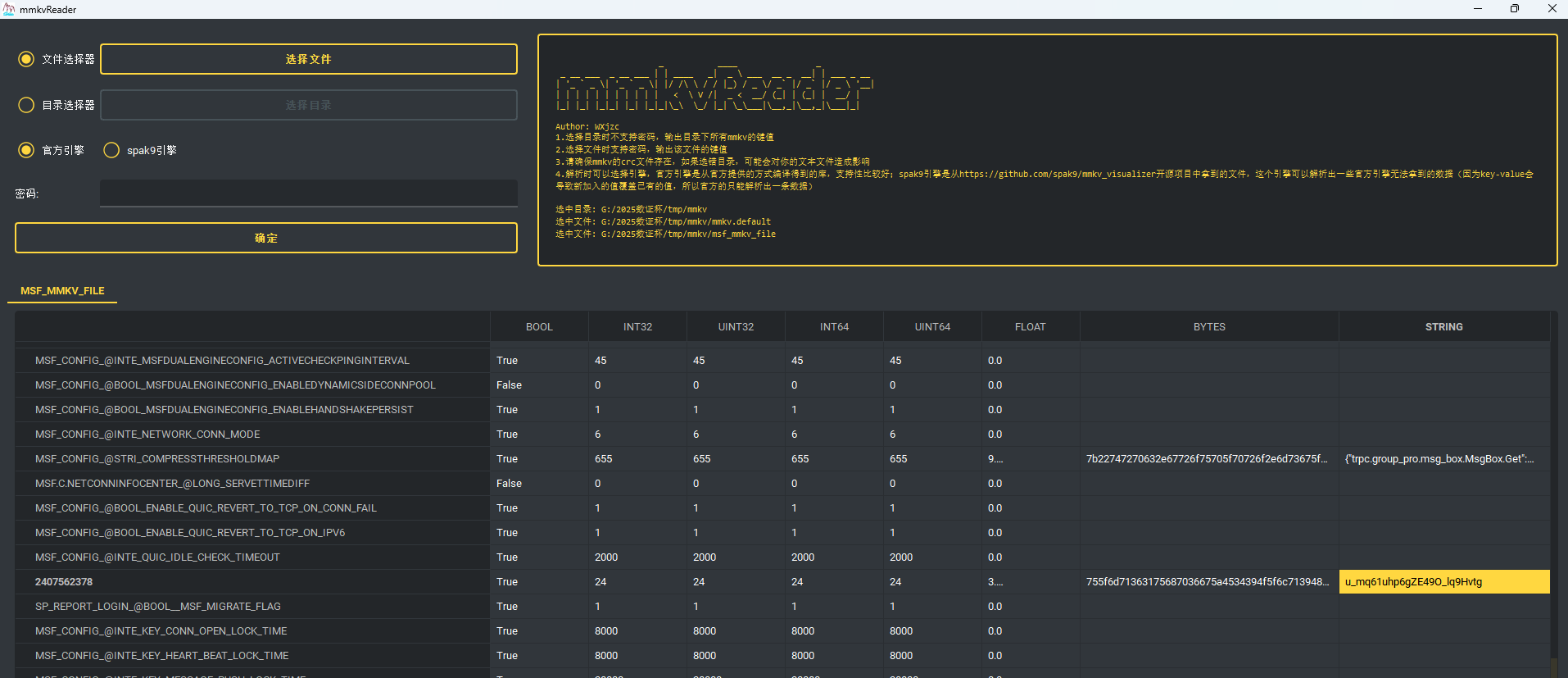Maximize the mmkvReader window
Screen dimensions: 1568x678
(x=1515, y=9)
